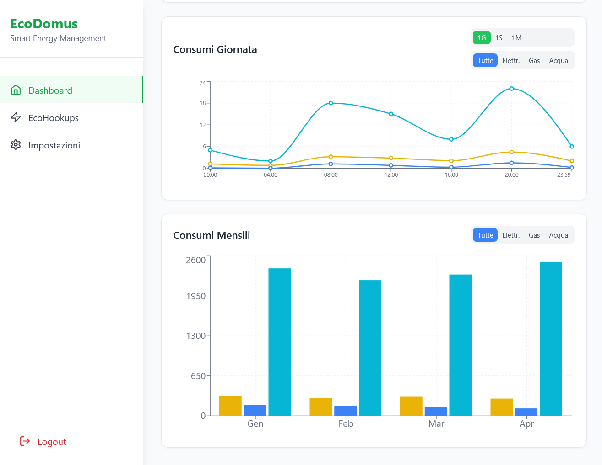The image size is (602, 465).
Task: Switch to the 1M time range
Action: coord(516,38)
